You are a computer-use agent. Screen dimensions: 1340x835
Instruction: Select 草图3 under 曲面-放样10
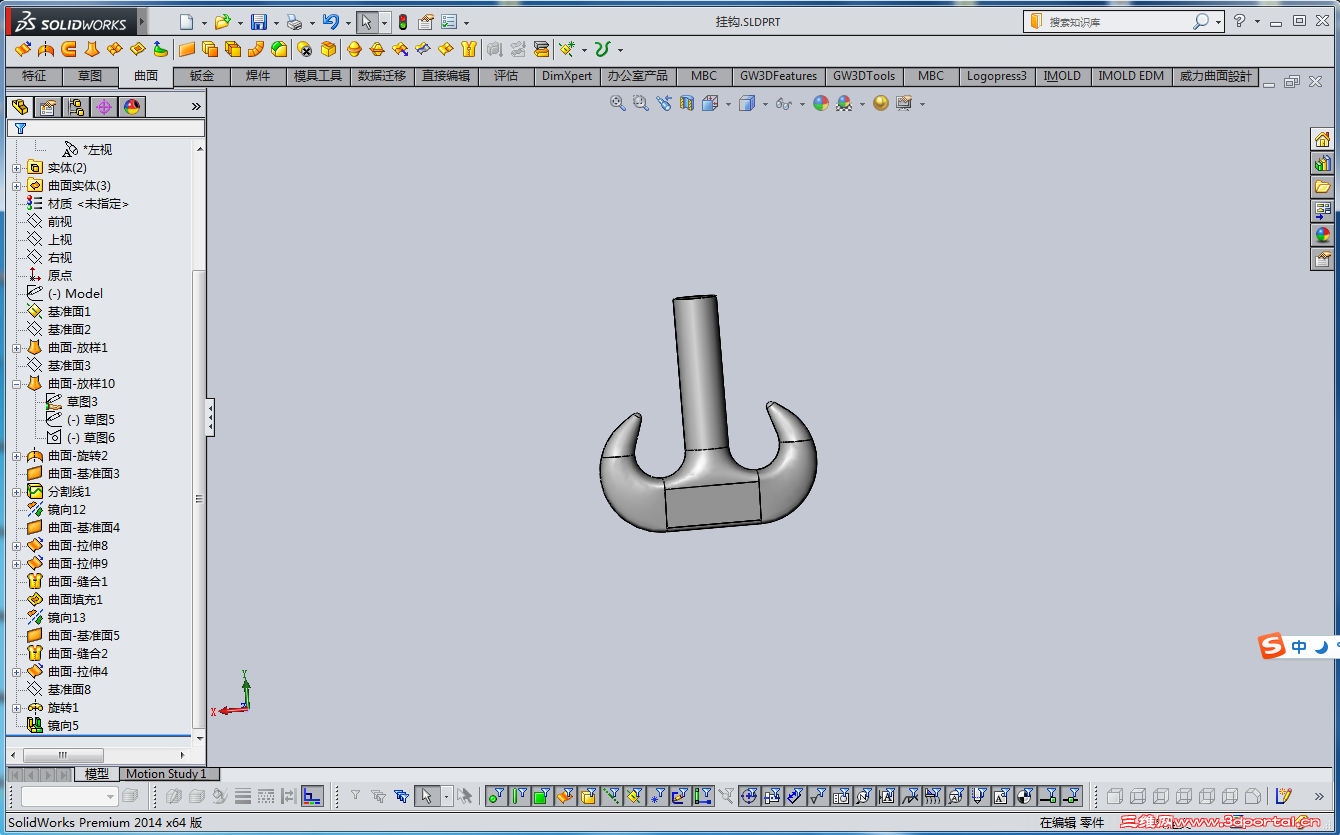click(x=72, y=402)
